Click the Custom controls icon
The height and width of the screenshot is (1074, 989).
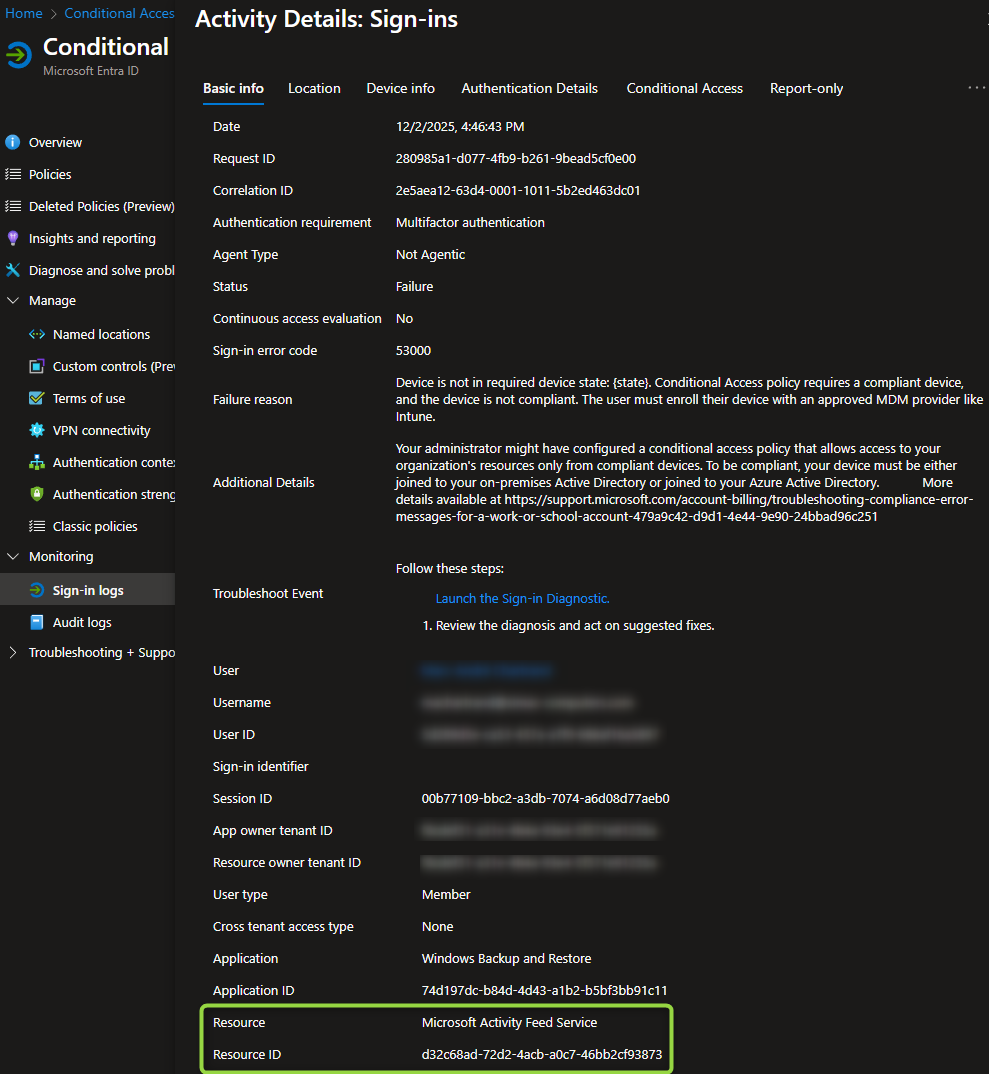[37, 366]
